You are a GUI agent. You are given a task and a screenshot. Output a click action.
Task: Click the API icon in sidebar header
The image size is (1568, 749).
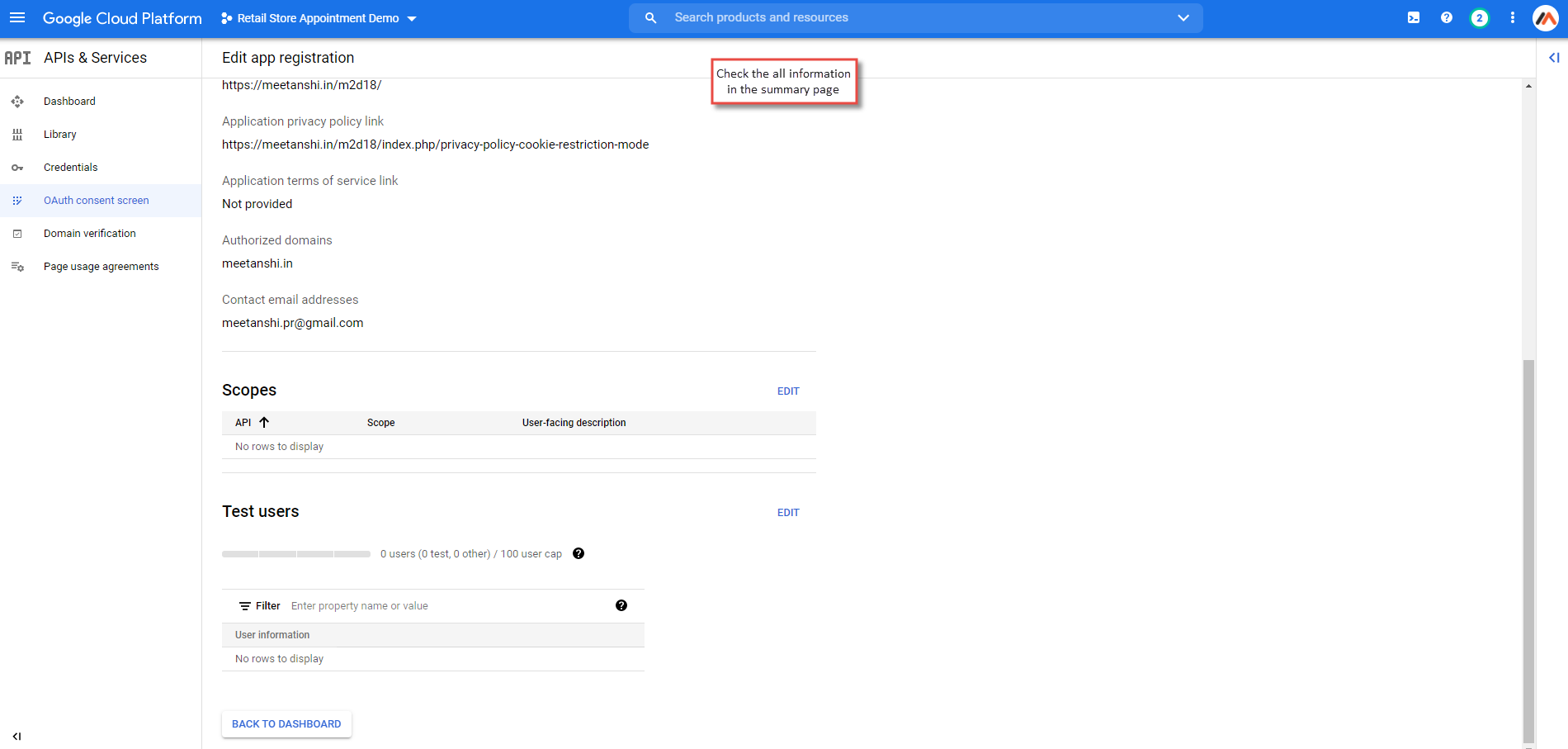(x=17, y=58)
